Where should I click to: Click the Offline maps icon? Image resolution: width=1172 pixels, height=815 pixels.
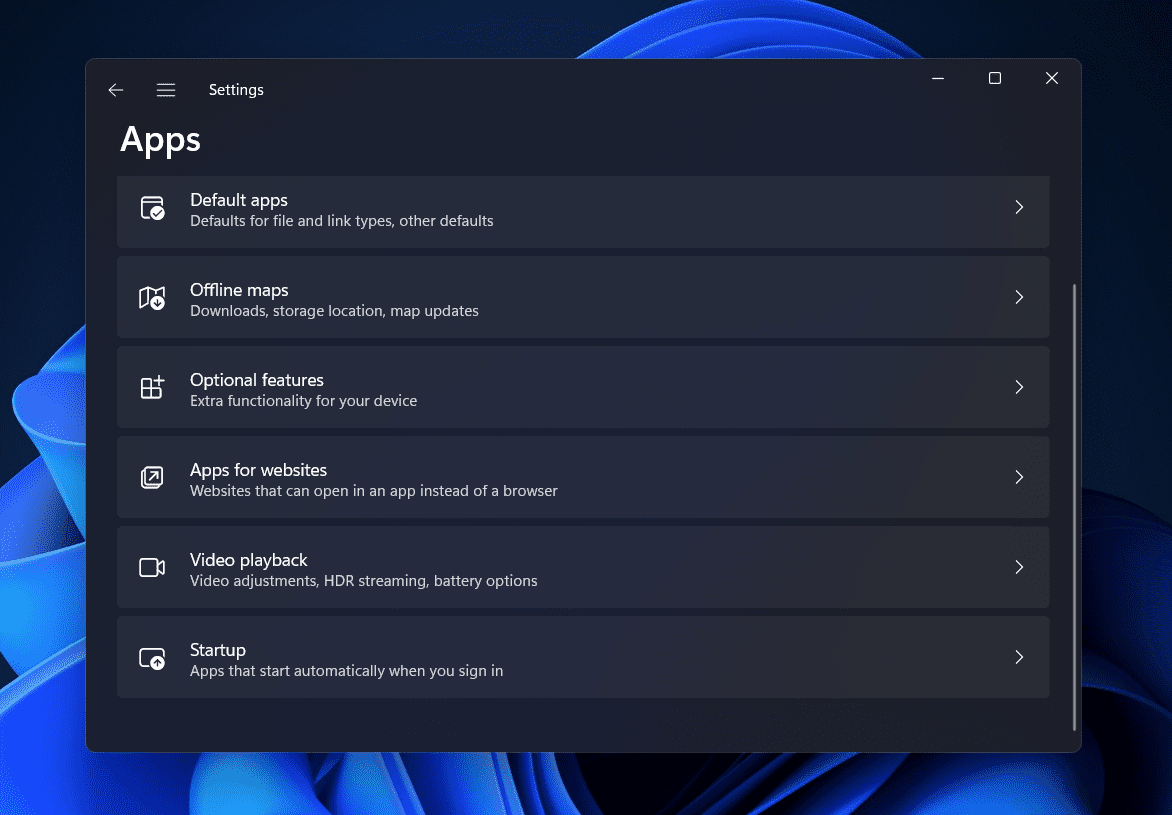click(152, 298)
